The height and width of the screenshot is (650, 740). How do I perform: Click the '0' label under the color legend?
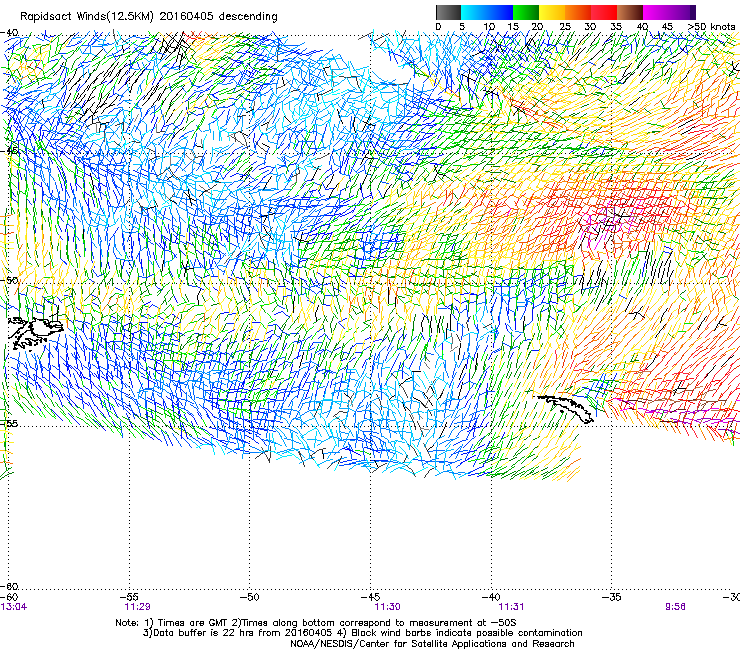tap(438, 26)
